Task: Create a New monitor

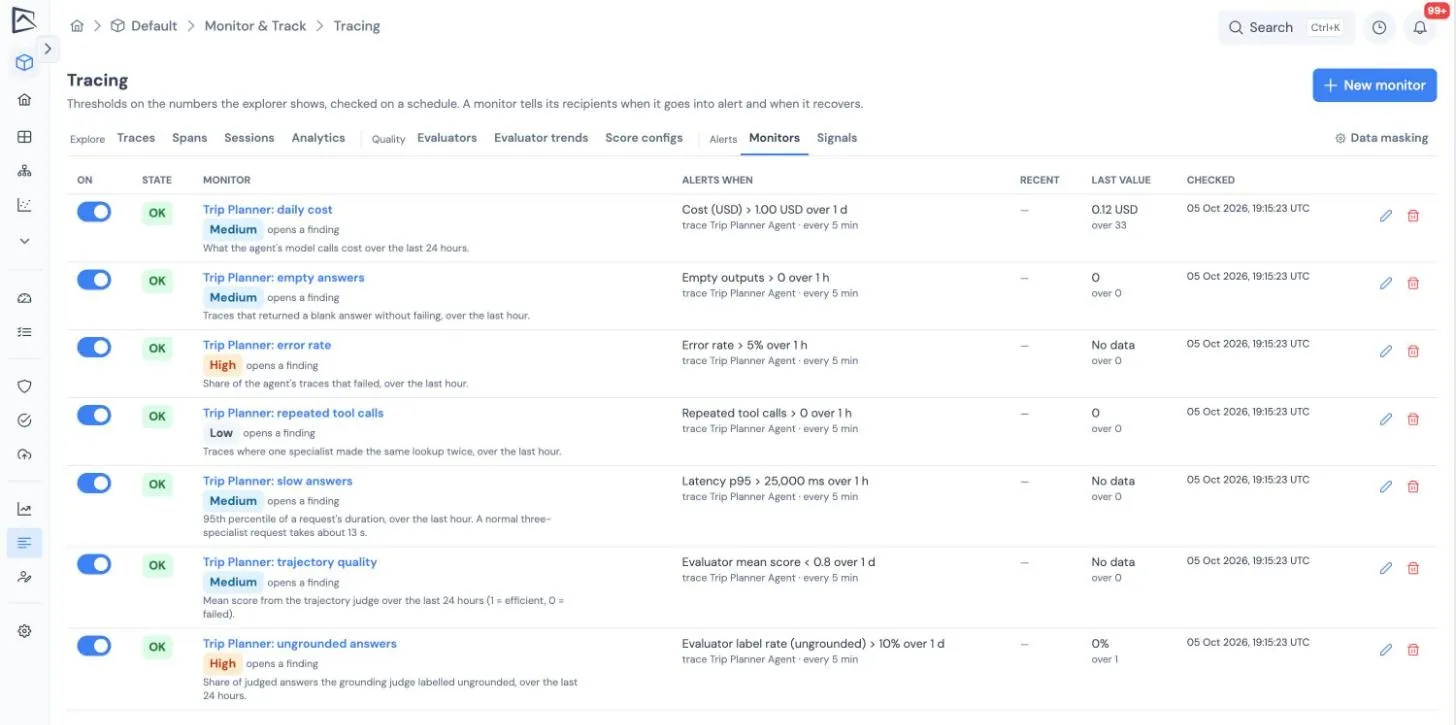Action: coord(1375,85)
